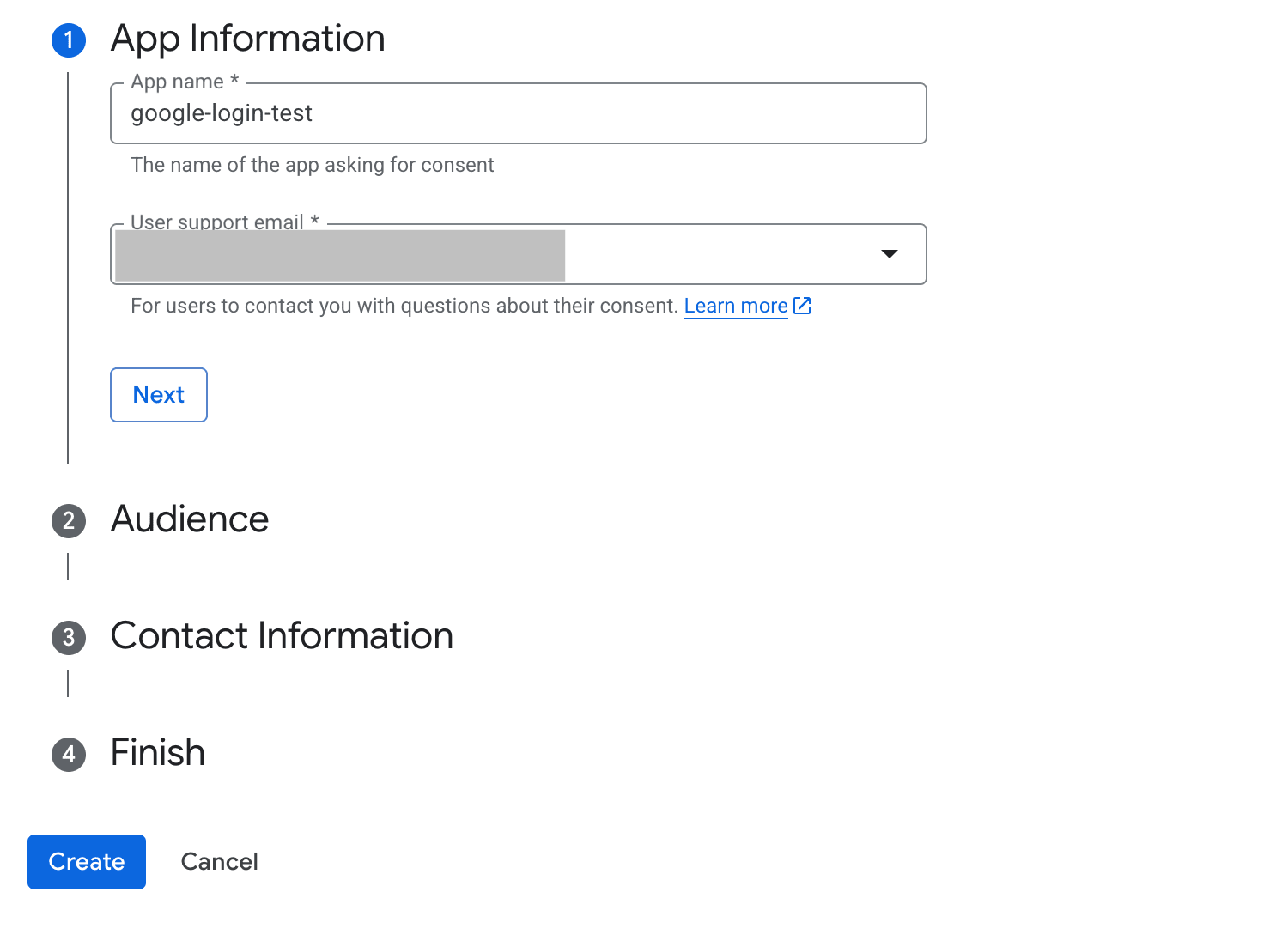Image resolution: width=1288 pixels, height=941 pixels.
Task: Click the User support email label
Action: pyautogui.click(x=218, y=222)
